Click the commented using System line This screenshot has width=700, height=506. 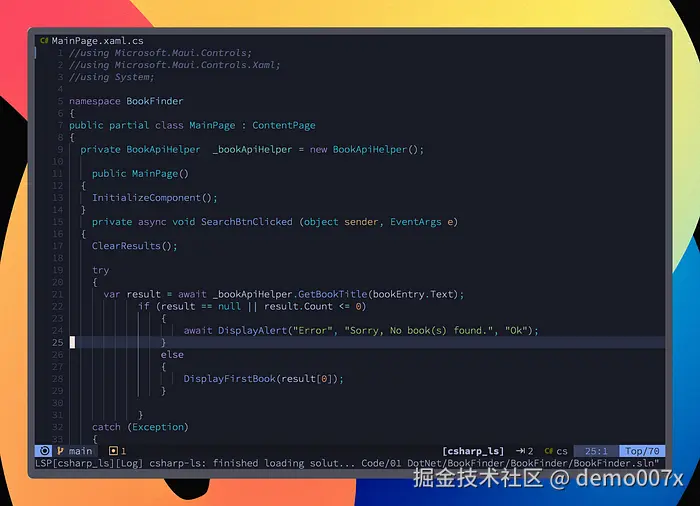tap(112, 77)
